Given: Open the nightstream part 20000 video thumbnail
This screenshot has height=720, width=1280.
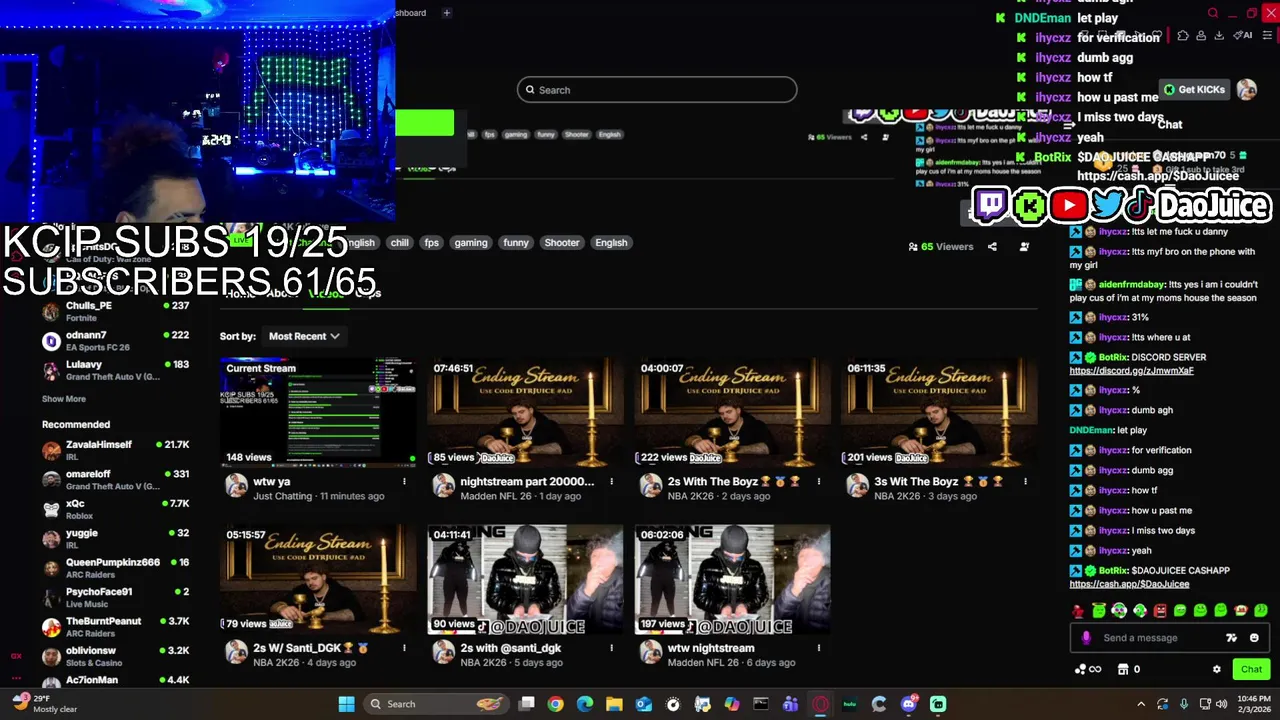Looking at the screenshot, I should pos(525,412).
